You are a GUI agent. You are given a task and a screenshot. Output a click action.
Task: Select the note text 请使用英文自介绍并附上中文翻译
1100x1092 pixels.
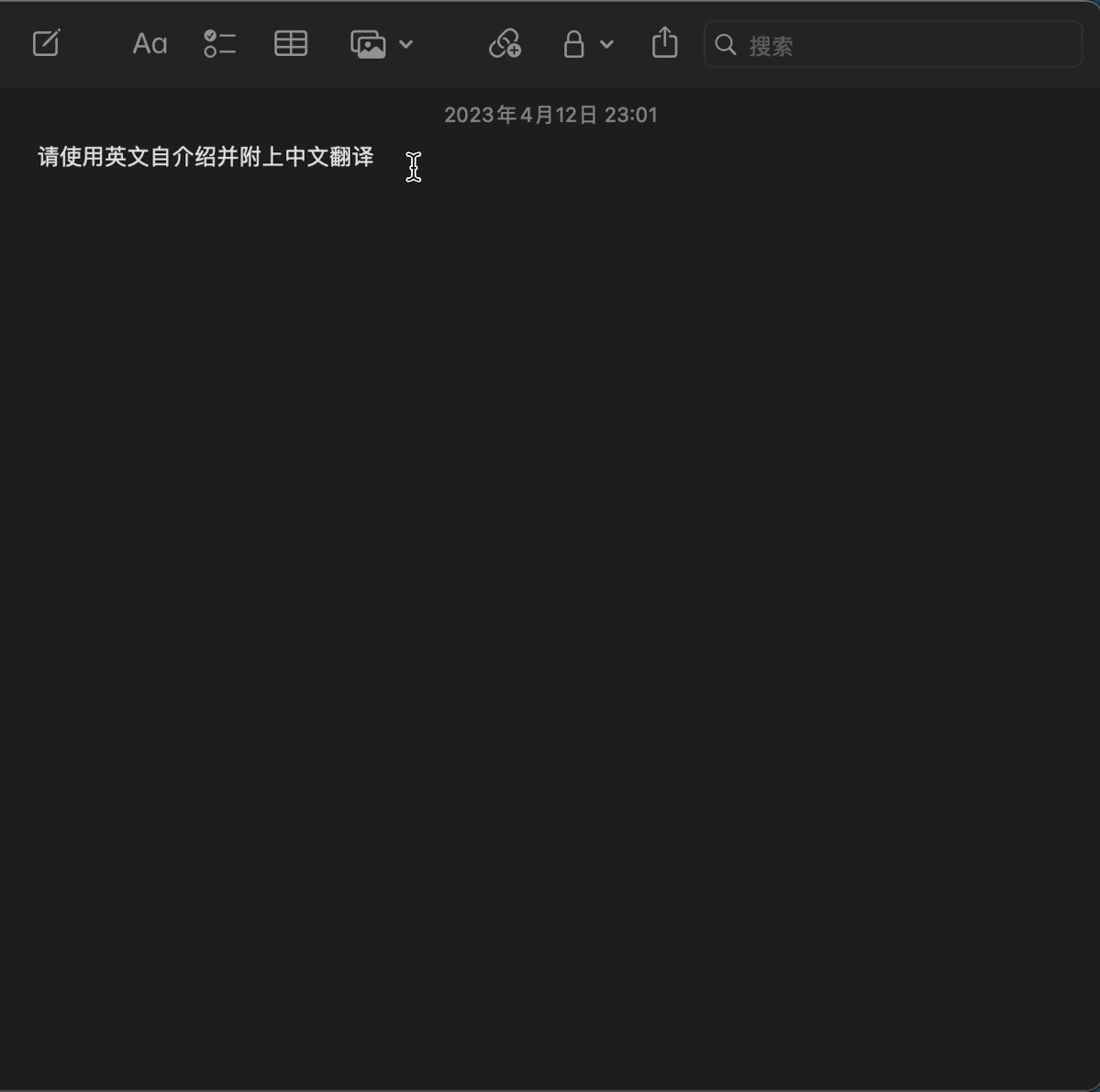[x=203, y=157]
